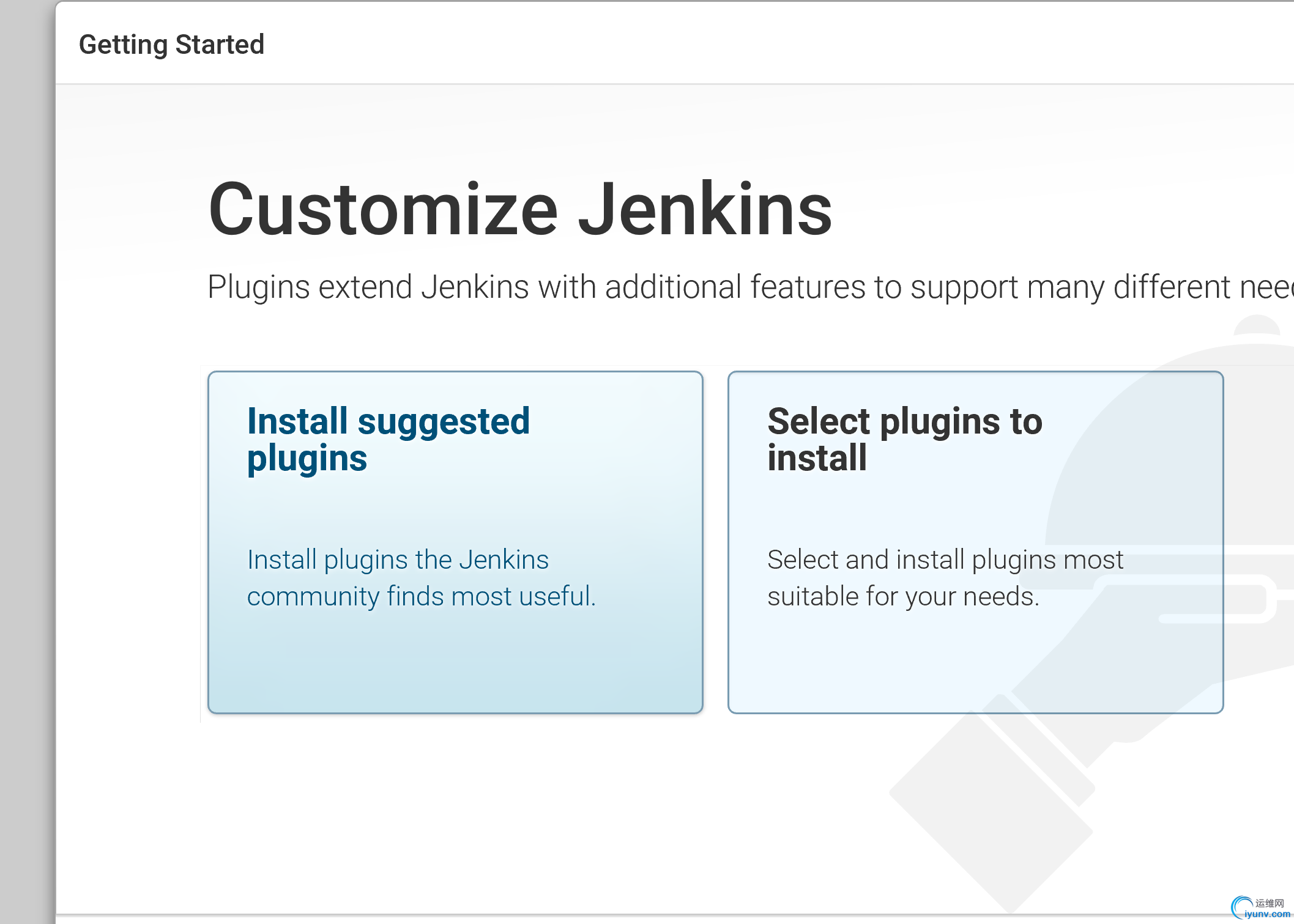This screenshot has width=1294, height=924.
Task: Click the gap between the two plugin cards
Action: 715,542
